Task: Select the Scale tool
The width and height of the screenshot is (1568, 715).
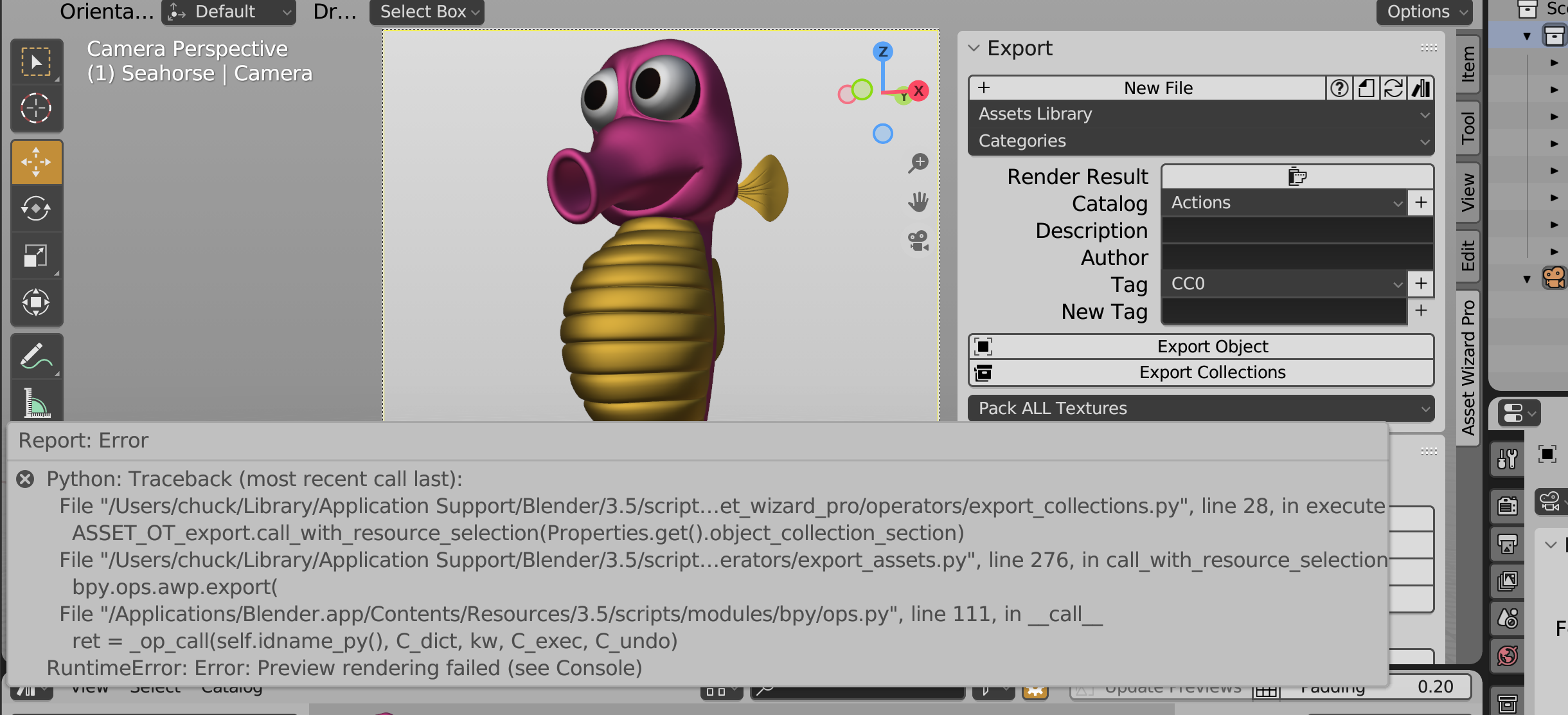Action: (36, 255)
